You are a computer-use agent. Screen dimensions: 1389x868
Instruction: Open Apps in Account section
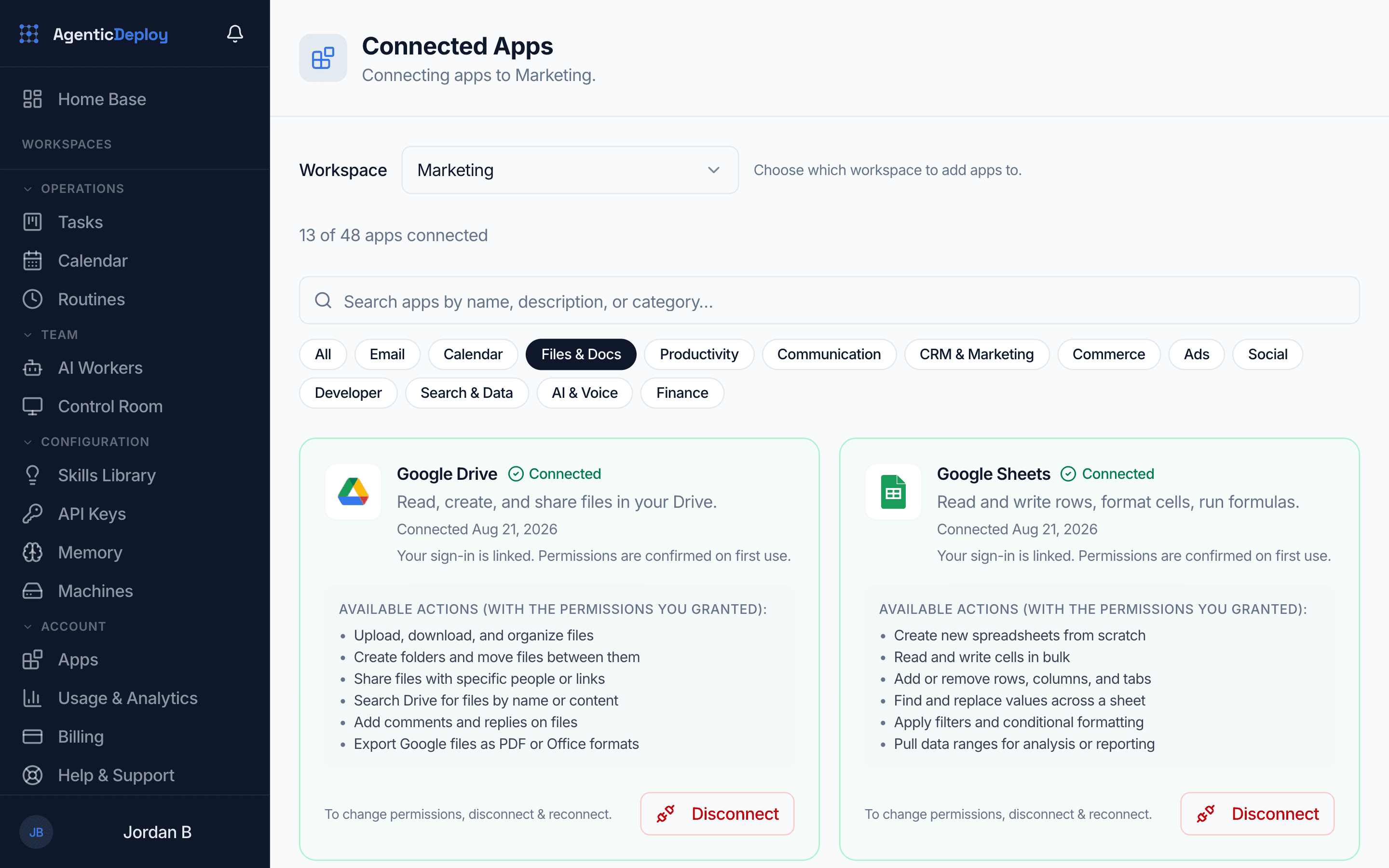[78, 659]
